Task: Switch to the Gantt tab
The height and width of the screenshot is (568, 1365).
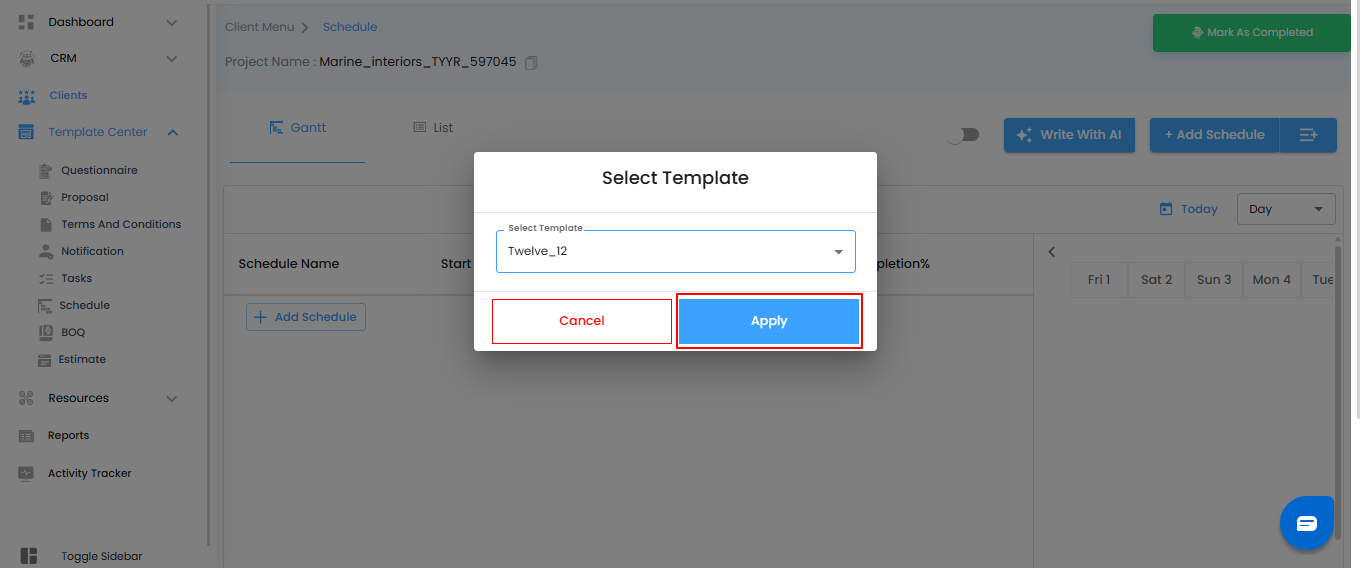Action: (x=298, y=128)
